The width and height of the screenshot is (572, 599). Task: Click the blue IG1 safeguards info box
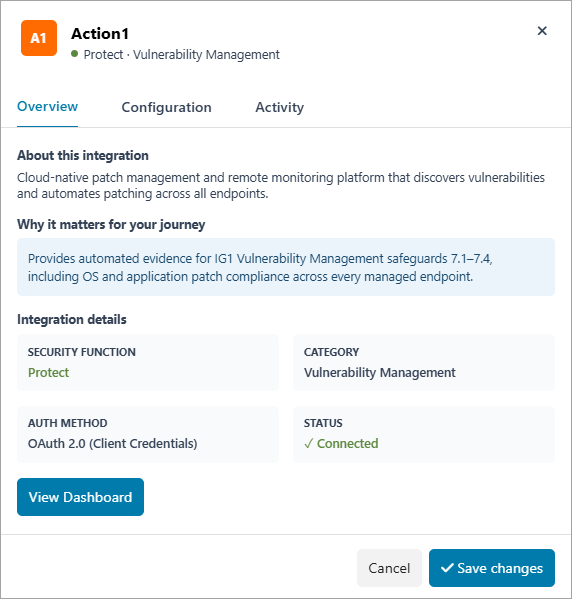click(286, 267)
